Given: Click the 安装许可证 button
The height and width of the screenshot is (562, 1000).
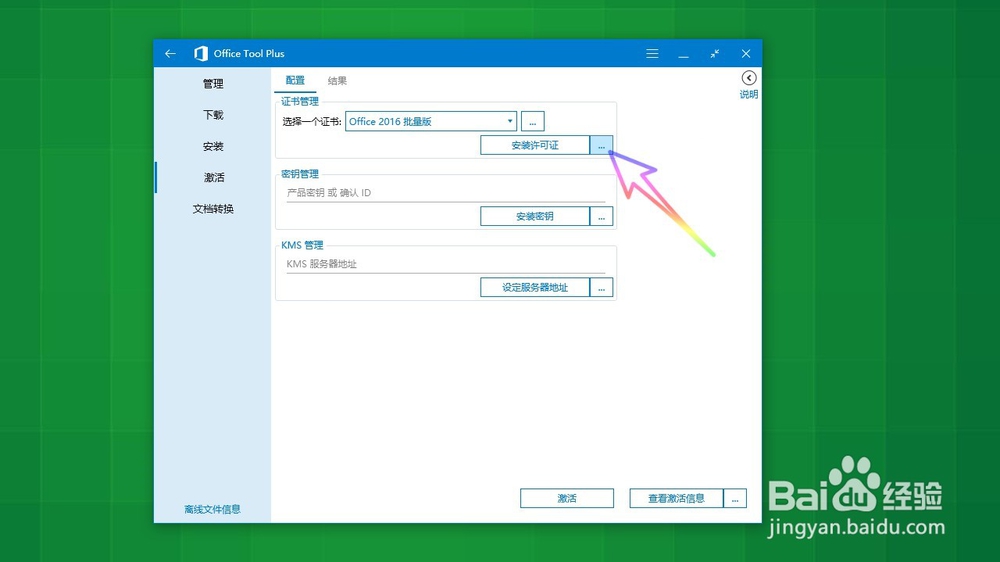Looking at the screenshot, I should pos(534,145).
